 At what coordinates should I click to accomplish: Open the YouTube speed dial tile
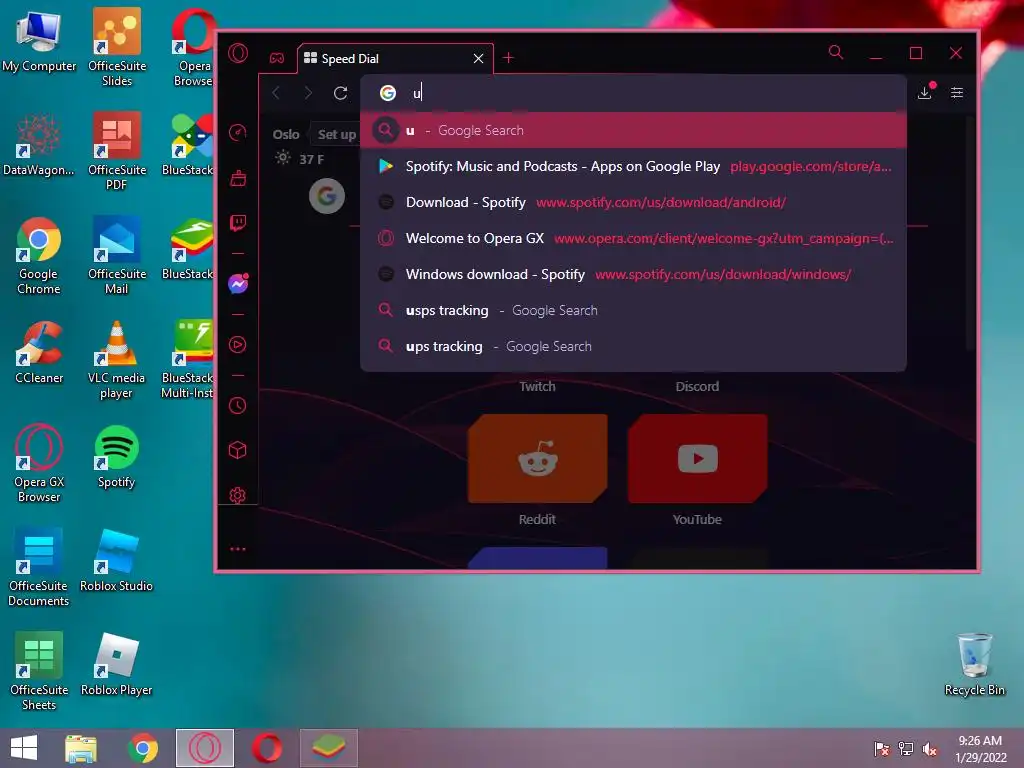[697, 458]
